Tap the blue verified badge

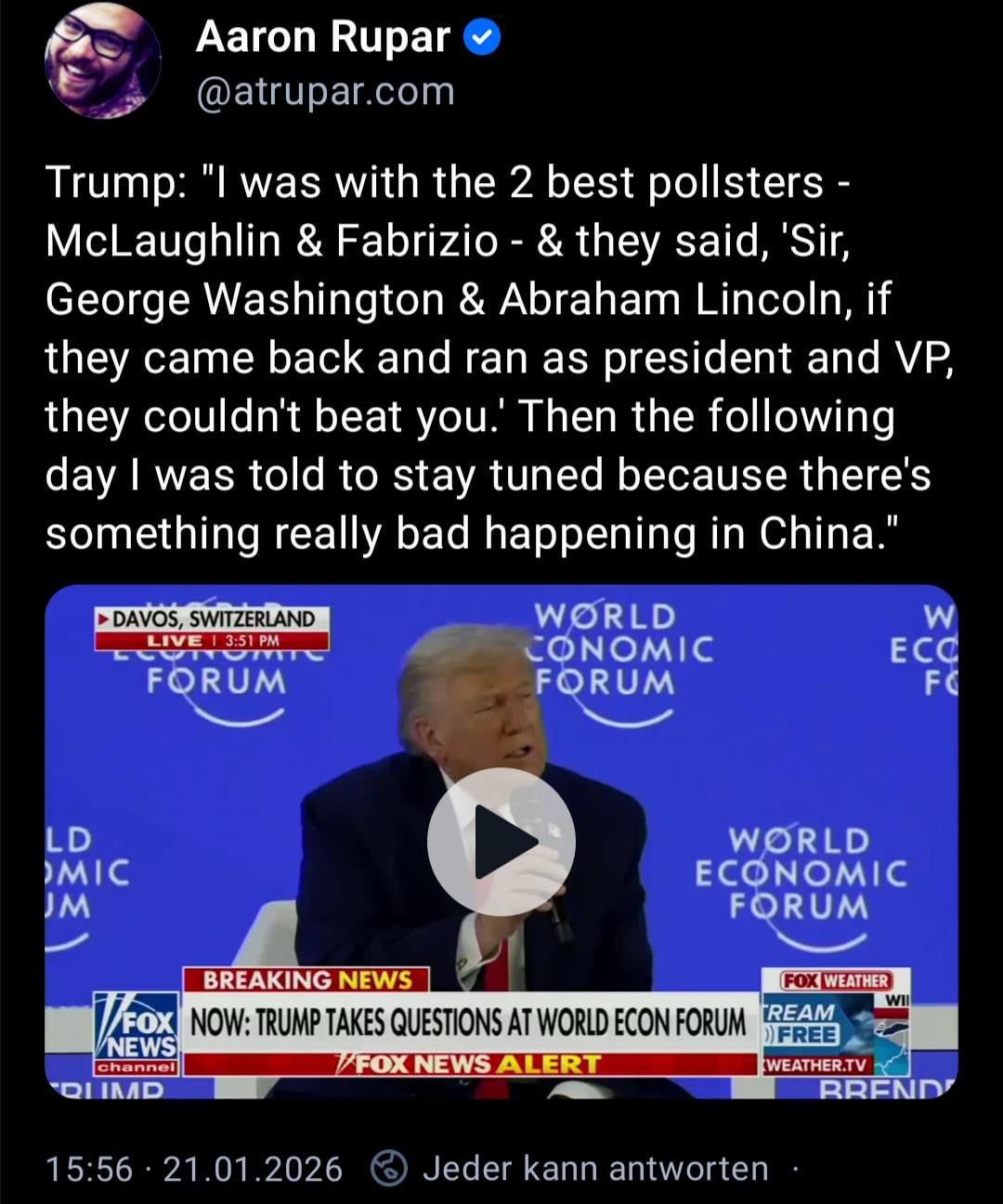pos(481,38)
